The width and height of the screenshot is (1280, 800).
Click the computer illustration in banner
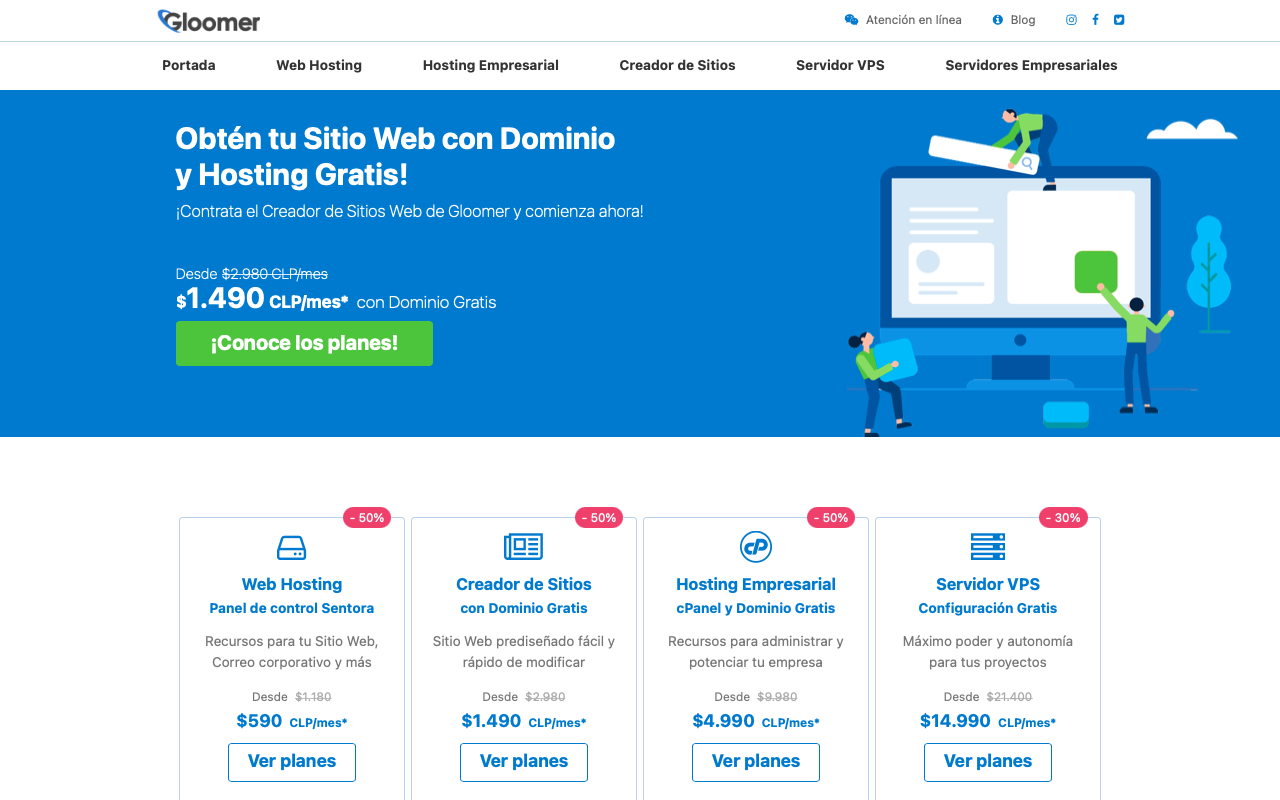pyautogui.click(x=1020, y=280)
